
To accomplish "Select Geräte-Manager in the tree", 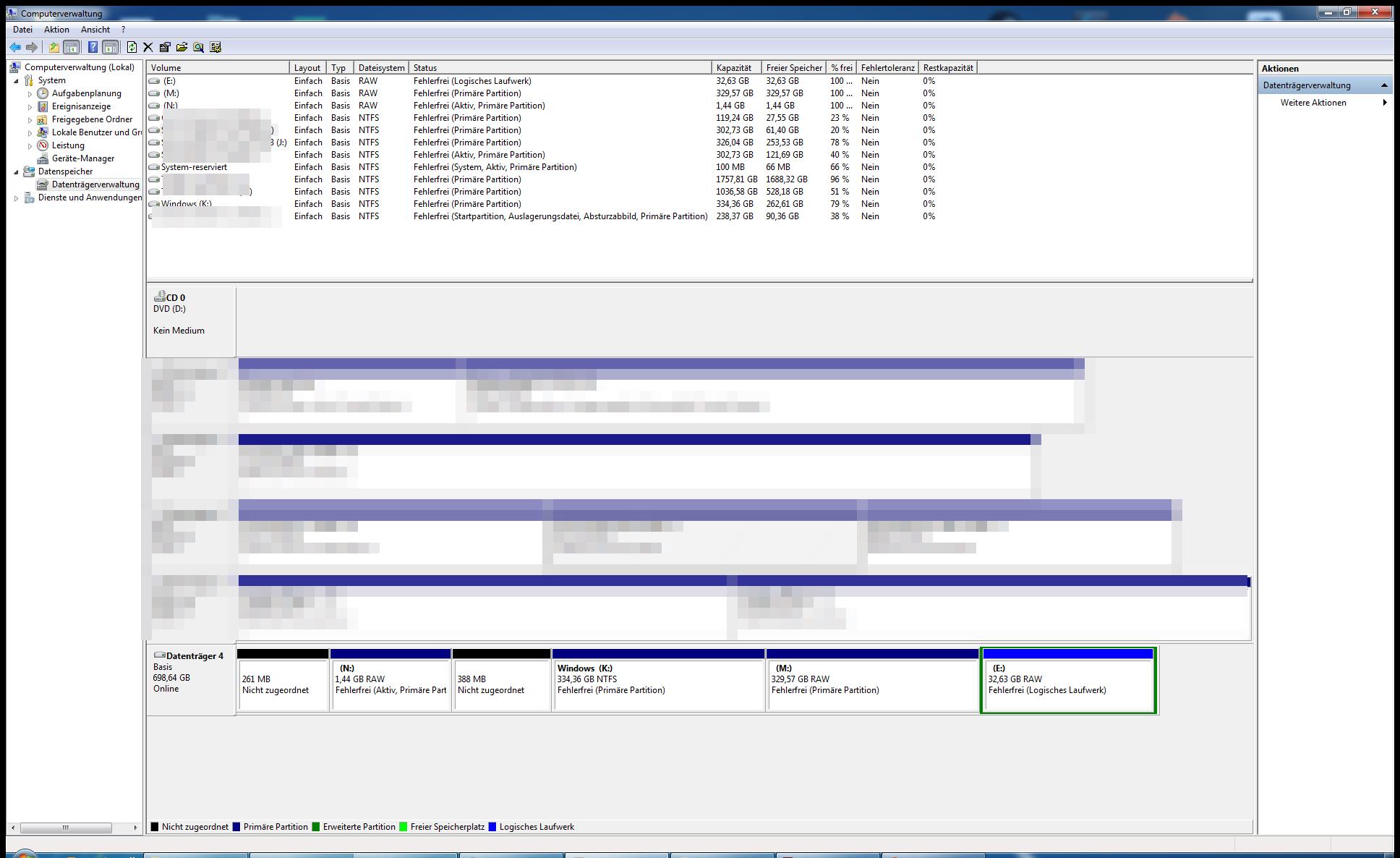I will (82, 158).
